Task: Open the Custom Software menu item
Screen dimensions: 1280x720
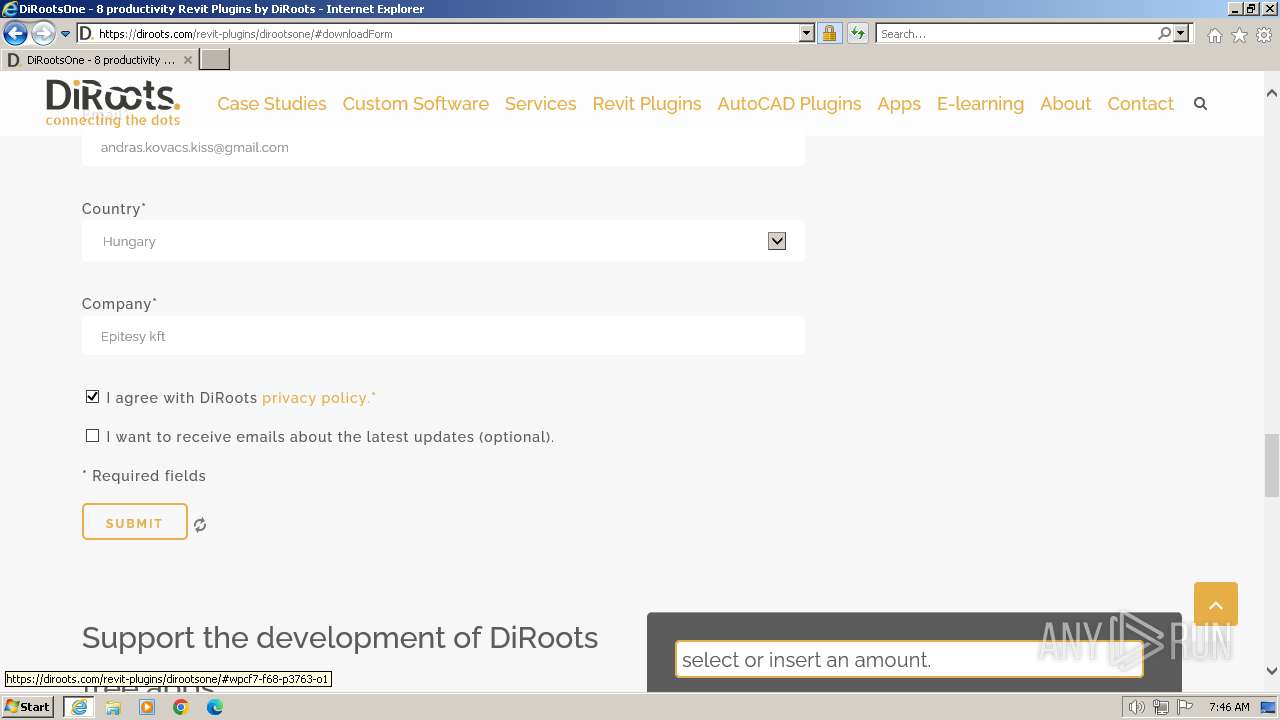Action: click(416, 104)
